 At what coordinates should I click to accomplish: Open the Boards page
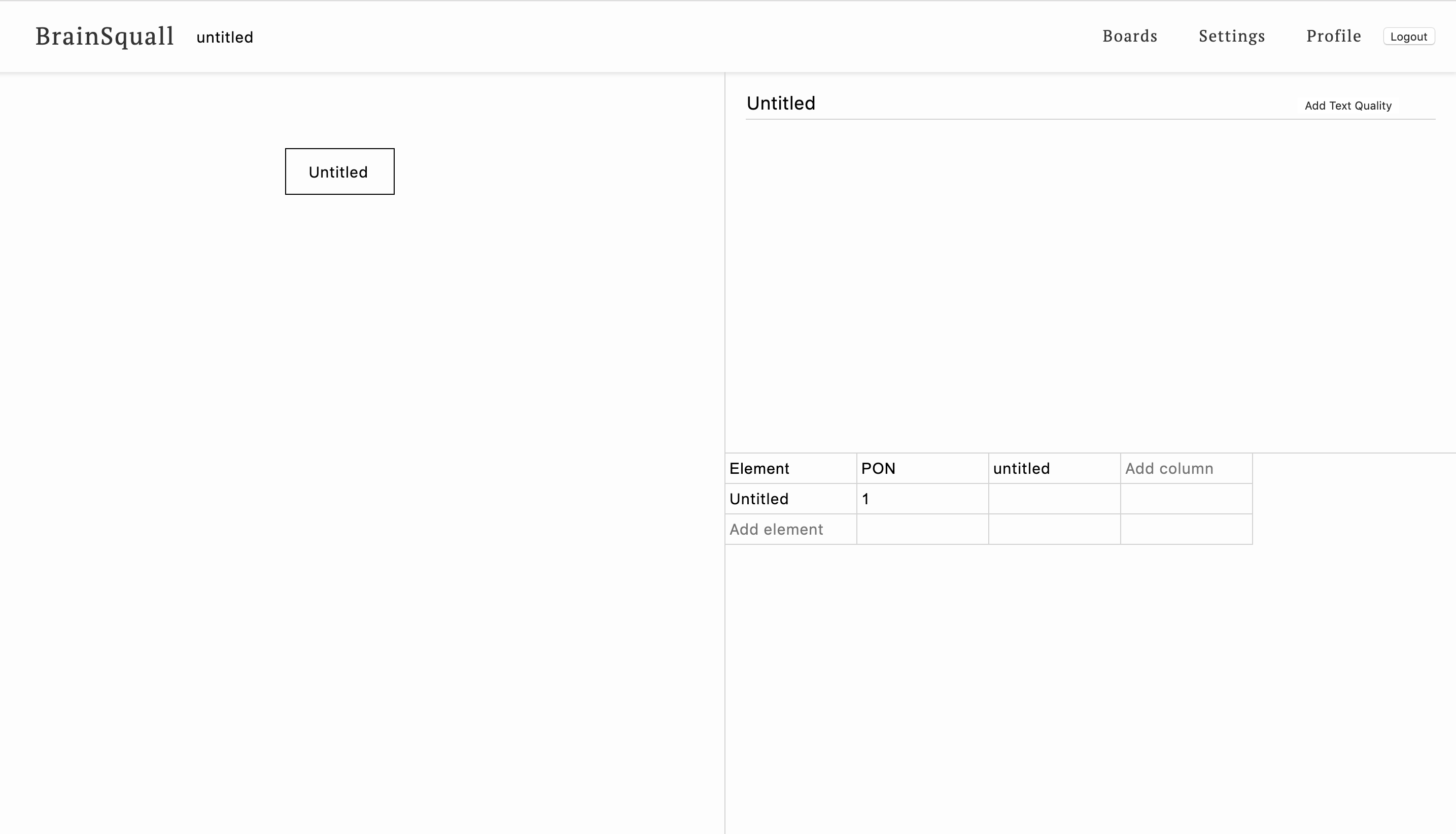(x=1129, y=36)
